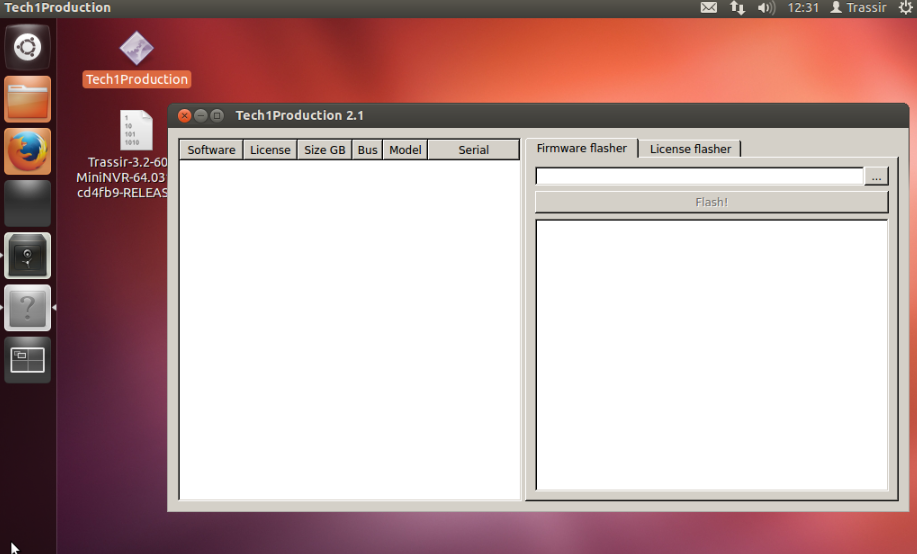Open the safe-style launcher icon

27,256
